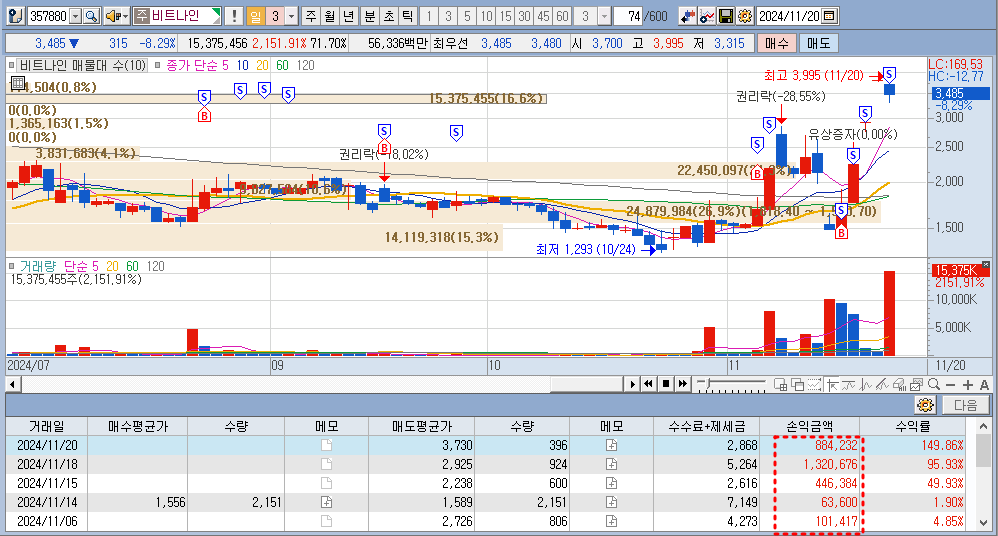Viewport: 998px width, 536px height.
Task: Click the speaker alert icon
Action: coord(112,16)
